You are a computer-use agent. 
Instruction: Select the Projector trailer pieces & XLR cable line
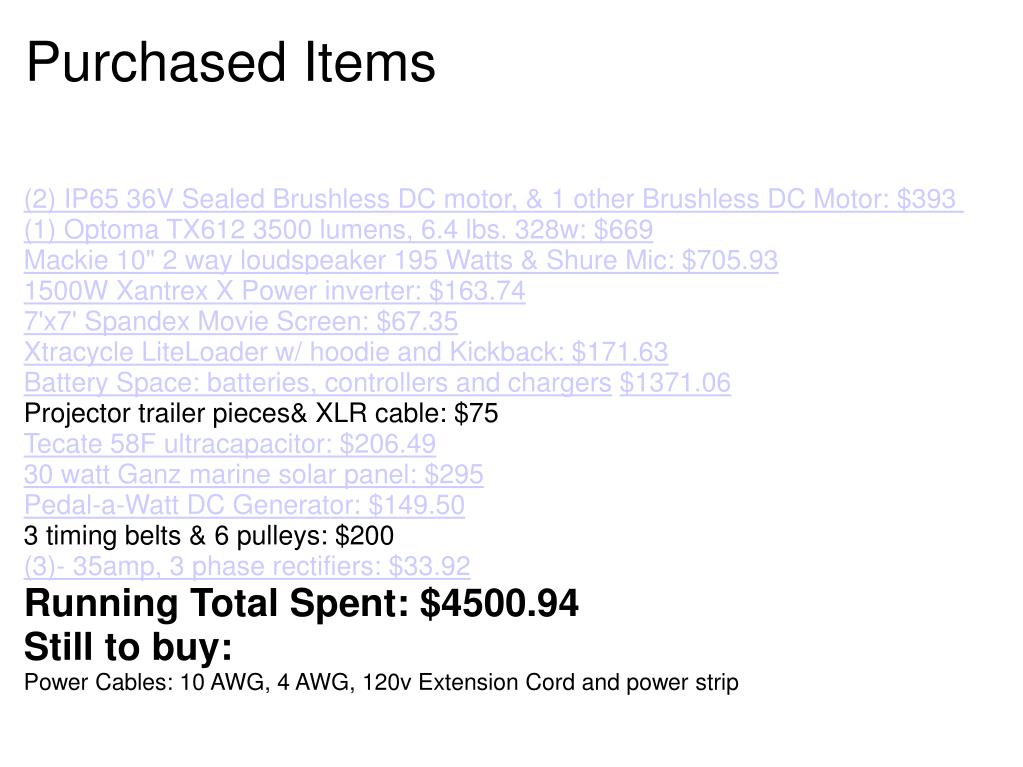[261, 414]
